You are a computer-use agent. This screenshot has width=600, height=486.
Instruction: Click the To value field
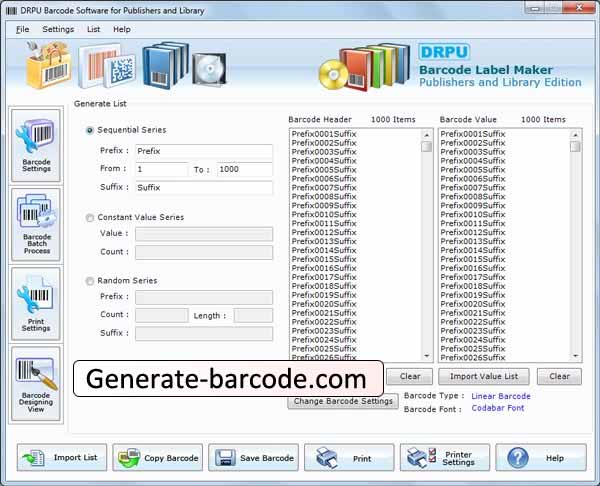(x=245, y=169)
